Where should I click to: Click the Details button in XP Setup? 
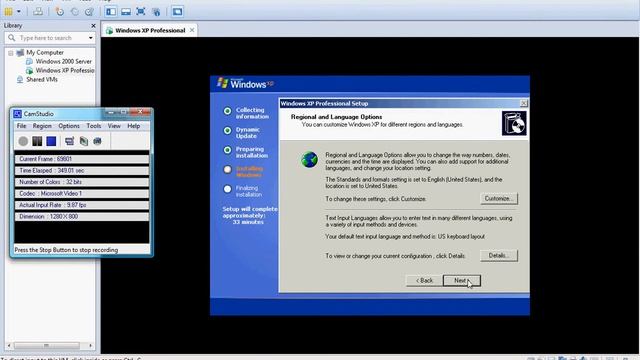pyautogui.click(x=499, y=256)
